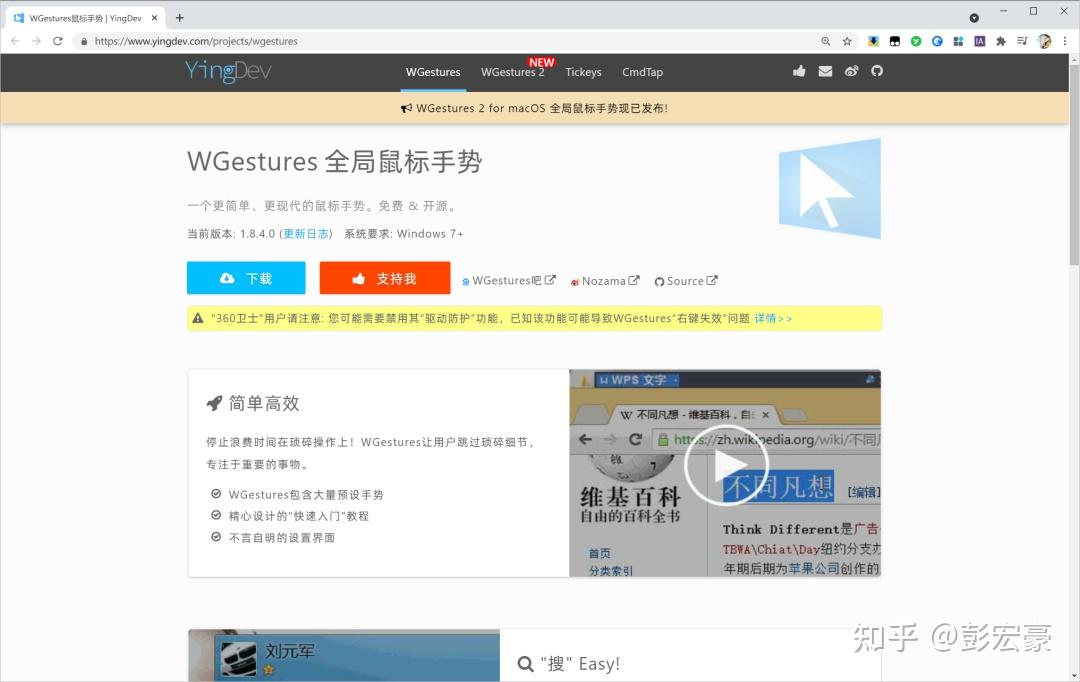This screenshot has height=682, width=1080.
Task: Switch to the WGestures 2 tab
Action: 513,71
